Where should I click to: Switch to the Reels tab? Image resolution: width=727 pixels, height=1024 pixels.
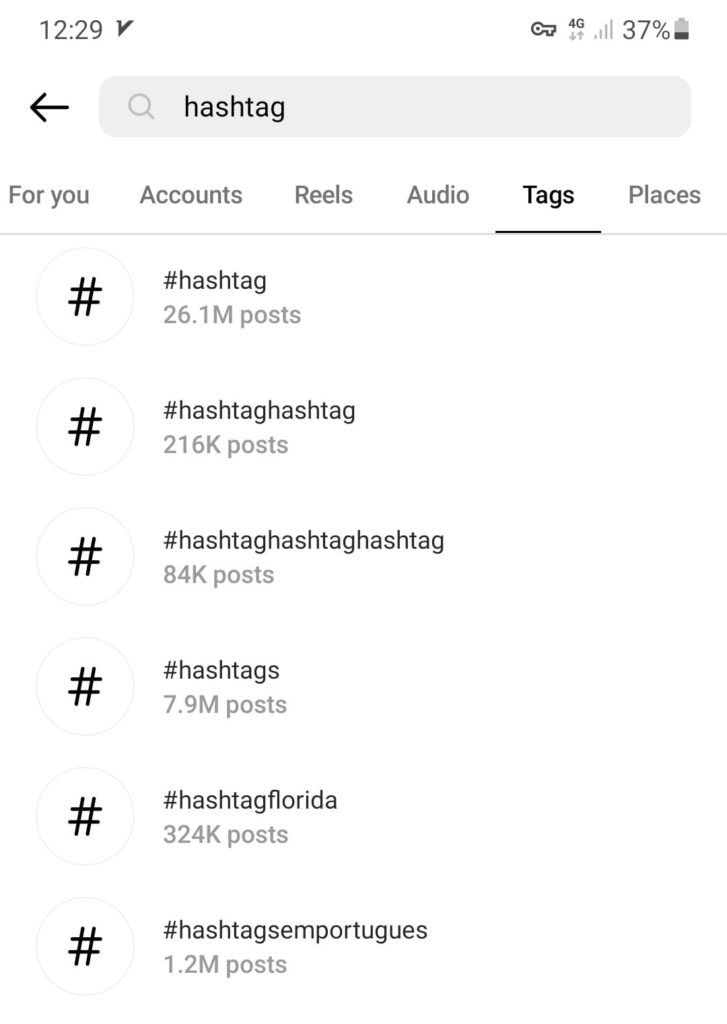pyautogui.click(x=322, y=195)
